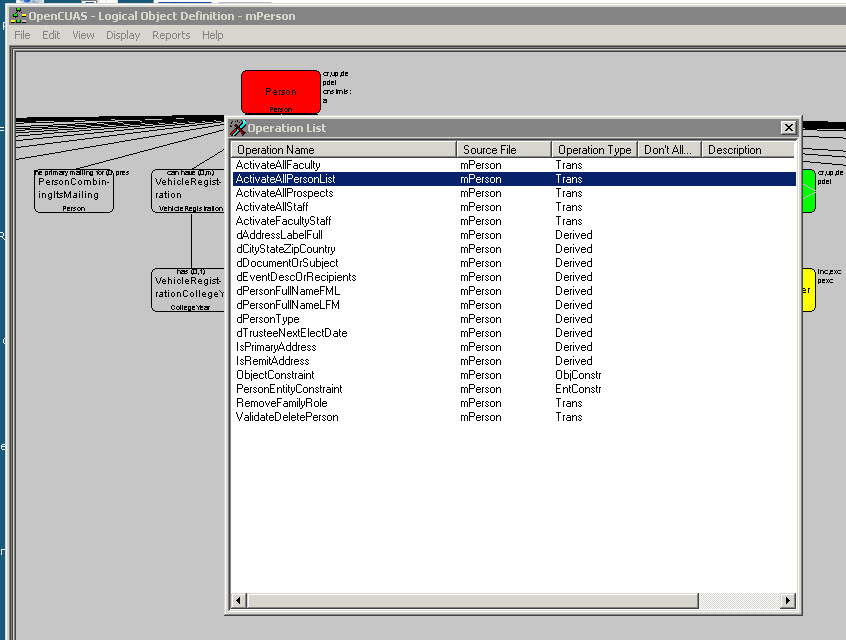846x640 pixels.
Task: Select the VehicleRegistration entity box
Action: click(x=188, y=190)
